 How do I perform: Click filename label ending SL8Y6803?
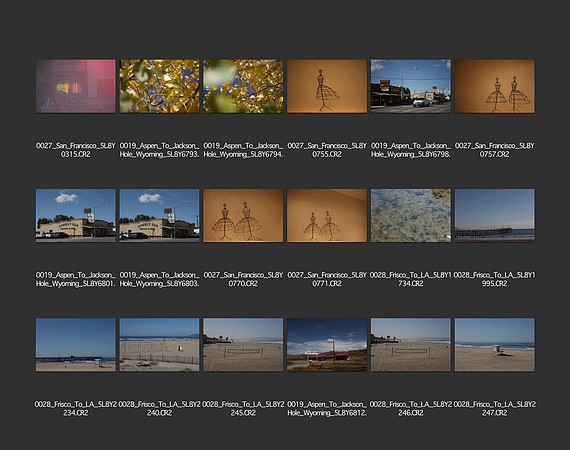pos(160,279)
